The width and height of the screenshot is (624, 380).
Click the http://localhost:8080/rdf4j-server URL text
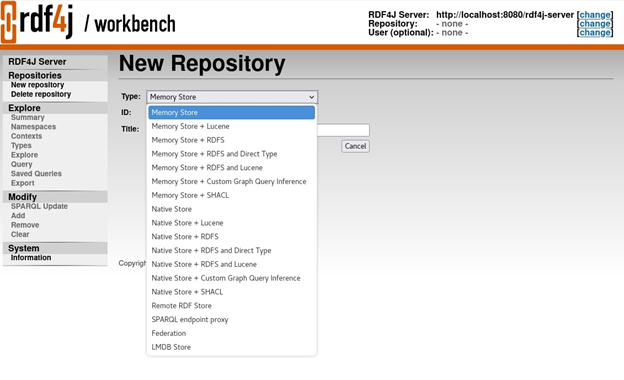point(505,15)
